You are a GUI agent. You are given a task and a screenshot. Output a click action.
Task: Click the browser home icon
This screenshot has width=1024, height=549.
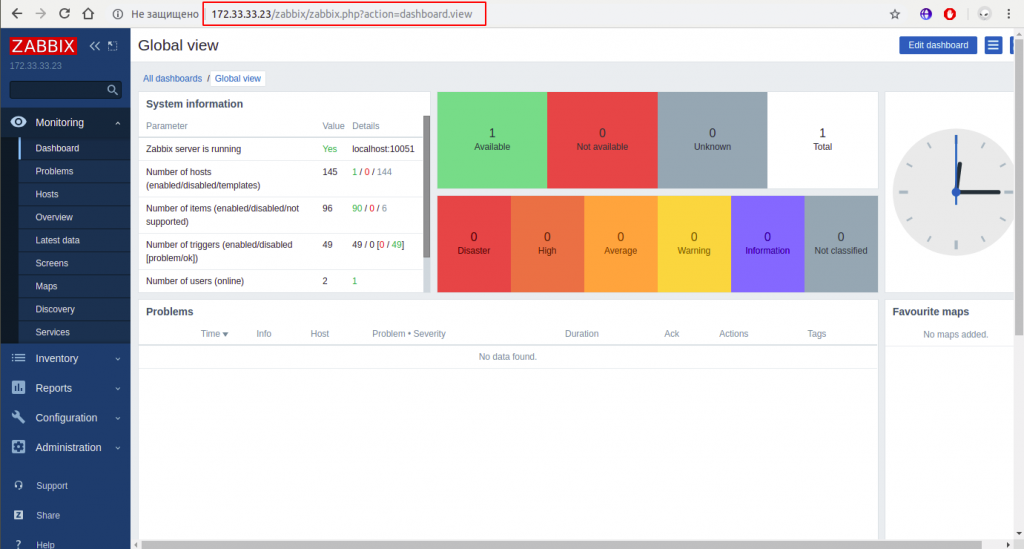pos(88,14)
